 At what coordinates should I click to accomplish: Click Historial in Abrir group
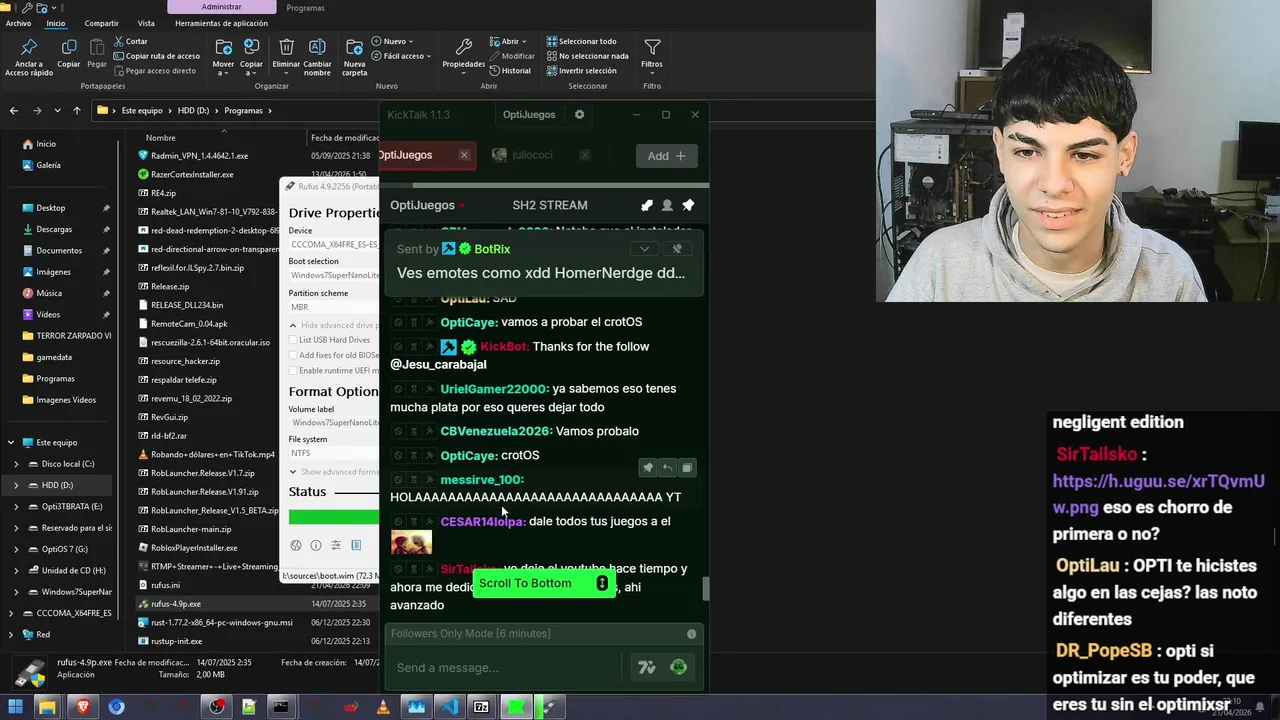point(510,71)
